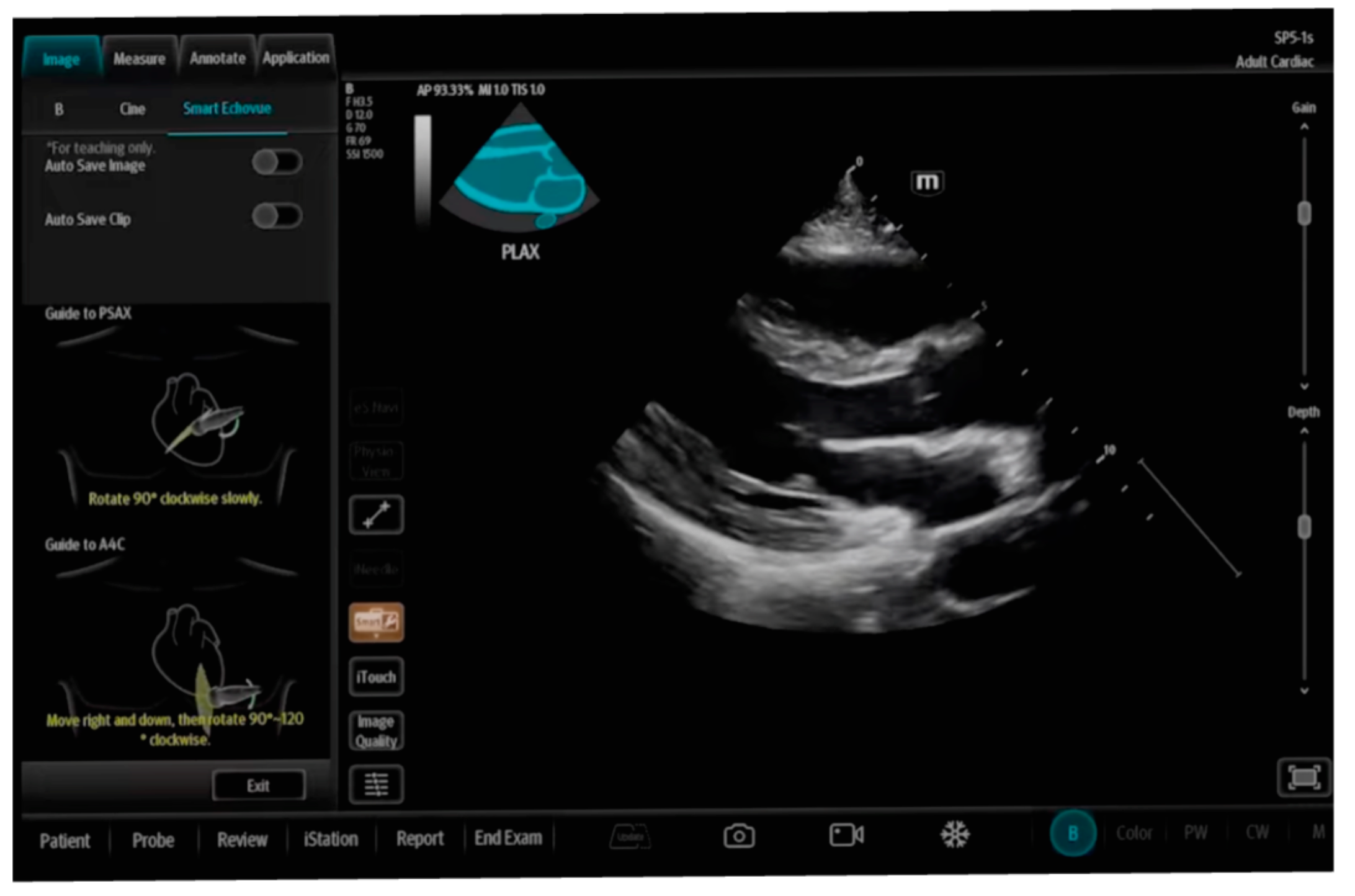Image resolution: width=1355 pixels, height=896 pixels.
Task: Click the video clip record icon
Action: point(846,835)
